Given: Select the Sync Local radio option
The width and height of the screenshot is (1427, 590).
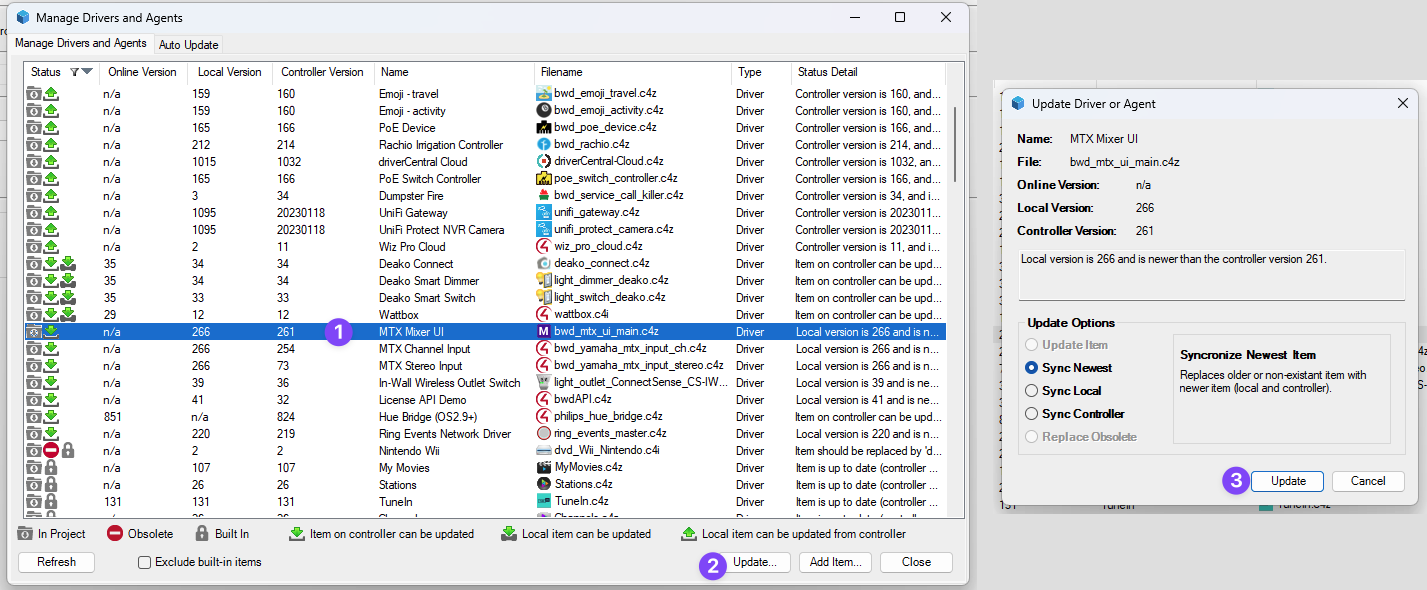Looking at the screenshot, I should 1032,391.
